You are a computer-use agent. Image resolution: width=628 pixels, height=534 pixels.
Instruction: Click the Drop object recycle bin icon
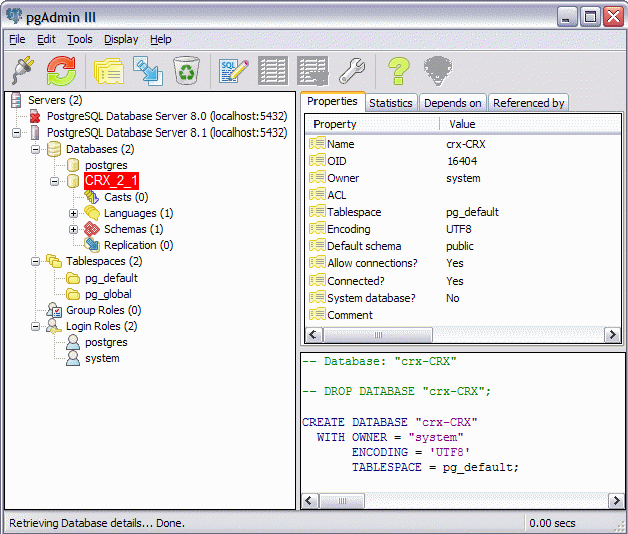186,71
